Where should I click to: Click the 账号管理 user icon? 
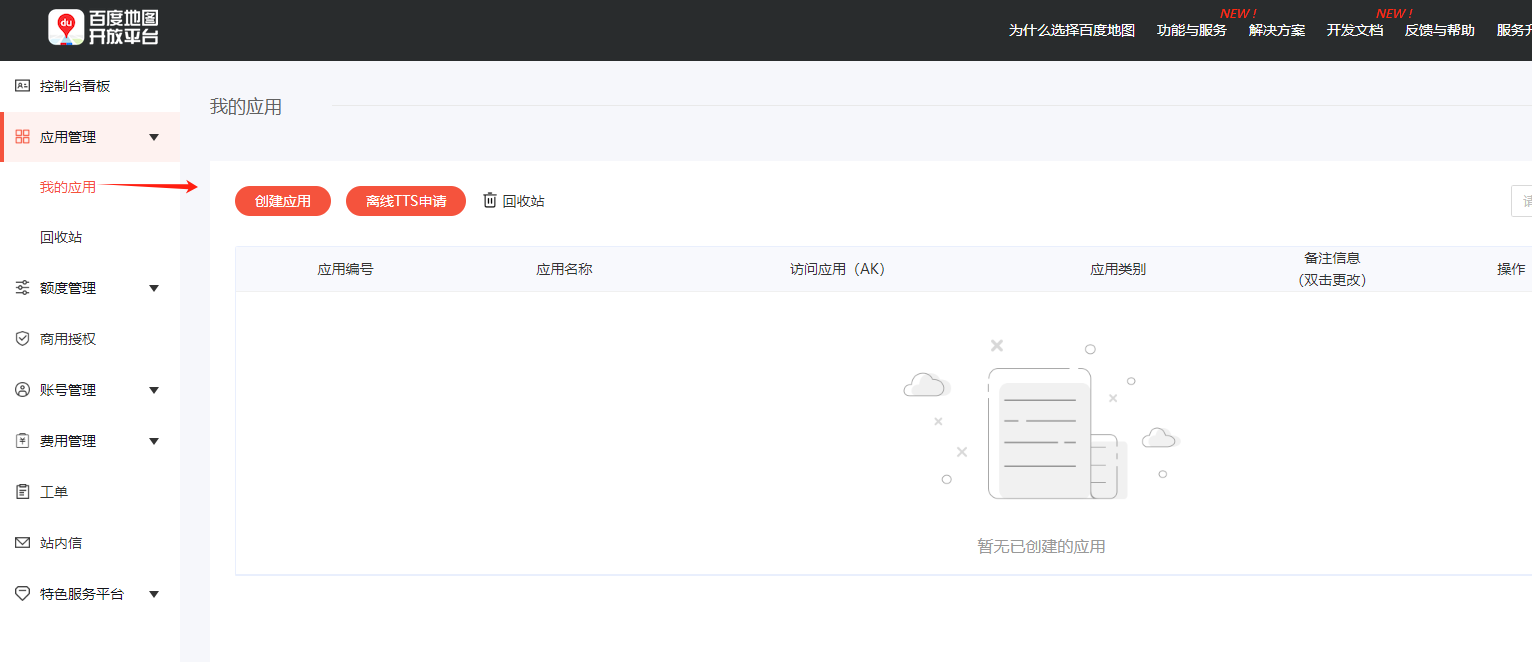coord(22,390)
